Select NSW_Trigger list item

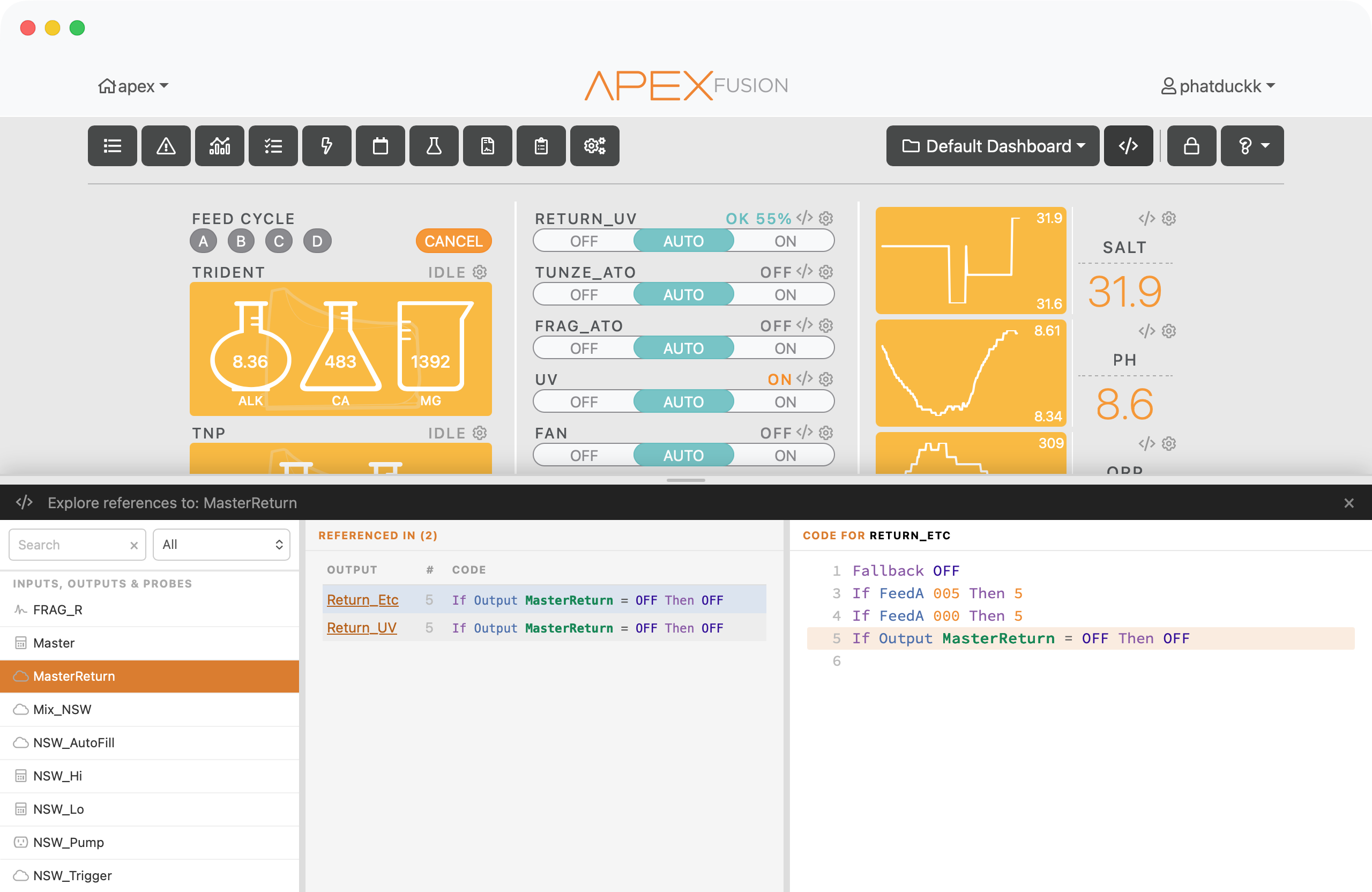[x=150, y=876]
